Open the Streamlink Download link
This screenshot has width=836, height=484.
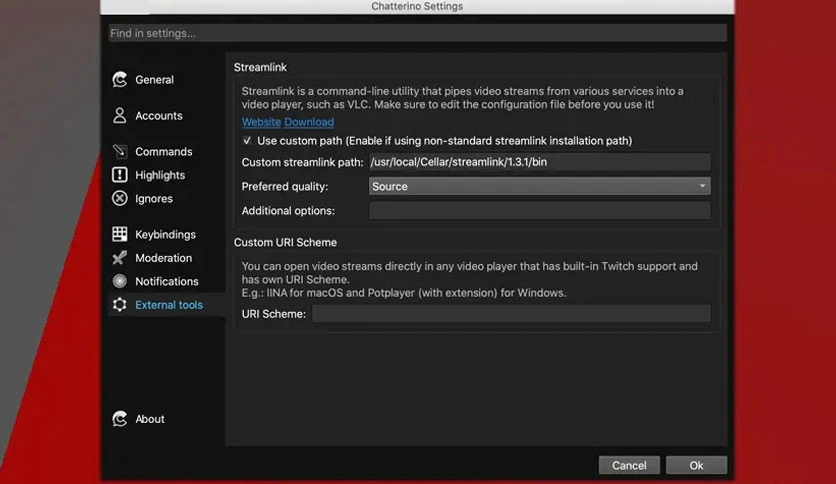coord(309,122)
